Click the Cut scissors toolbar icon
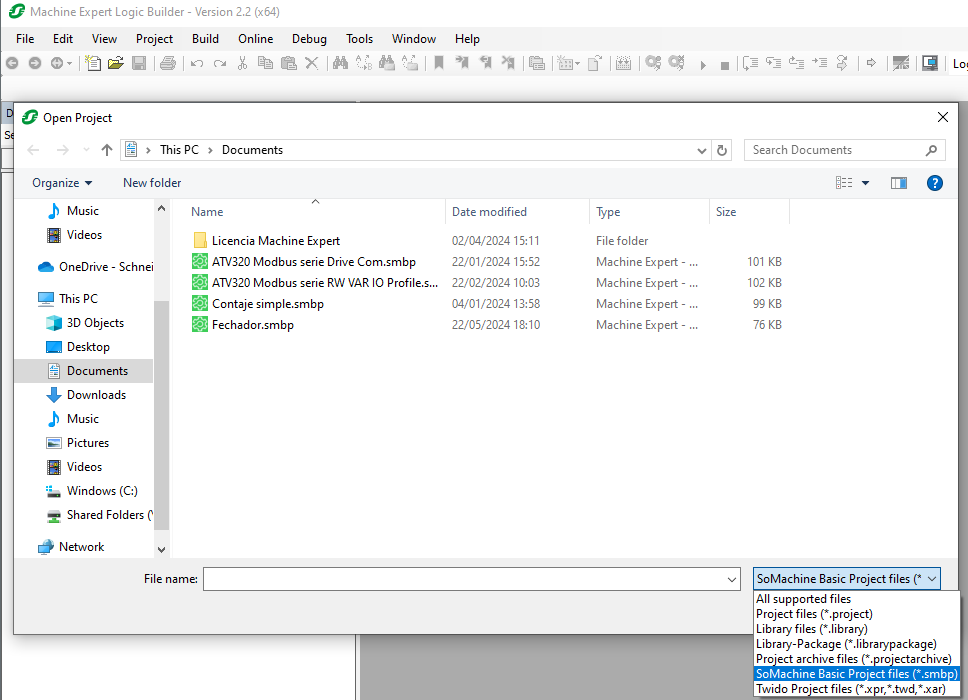The height and width of the screenshot is (700, 968). [x=243, y=63]
